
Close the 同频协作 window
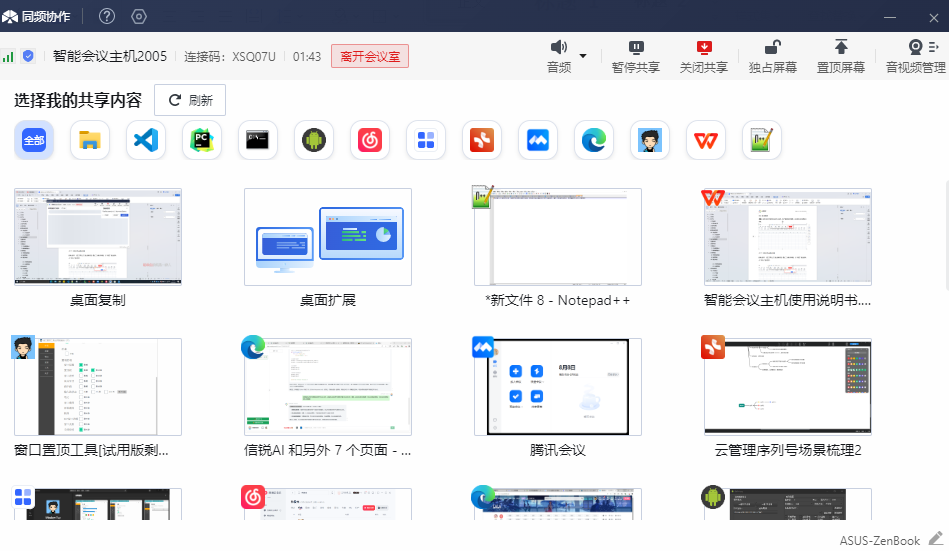[x=933, y=18]
